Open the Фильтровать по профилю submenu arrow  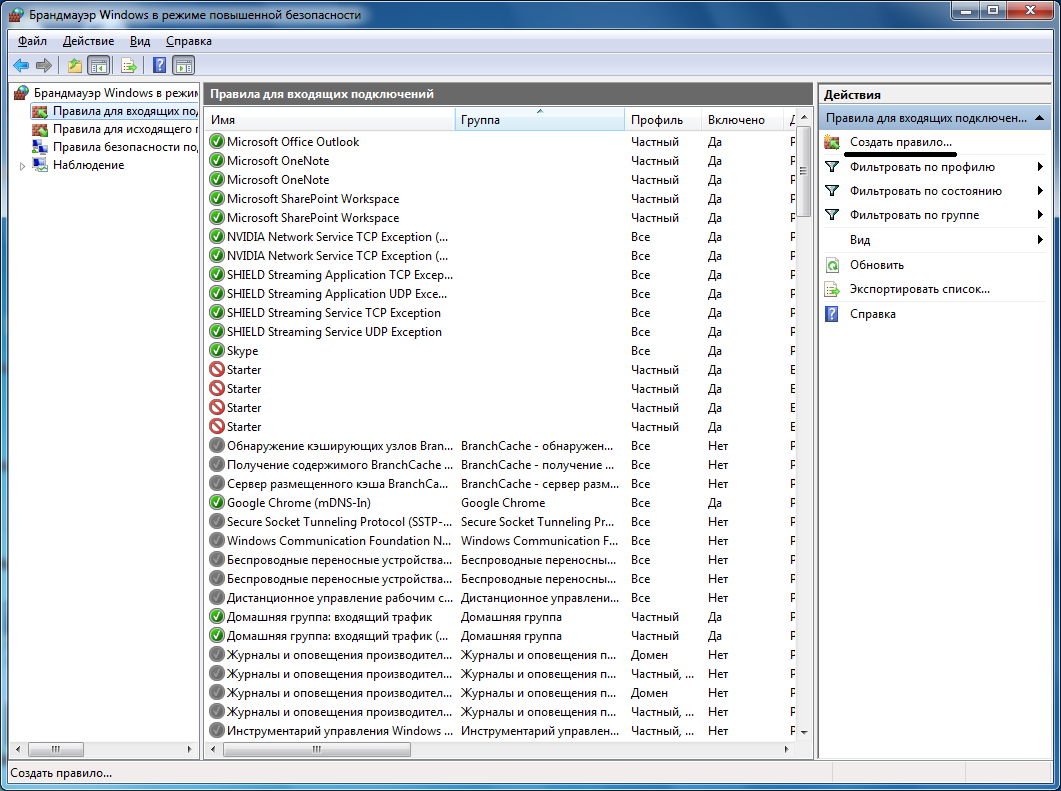tap(1040, 166)
